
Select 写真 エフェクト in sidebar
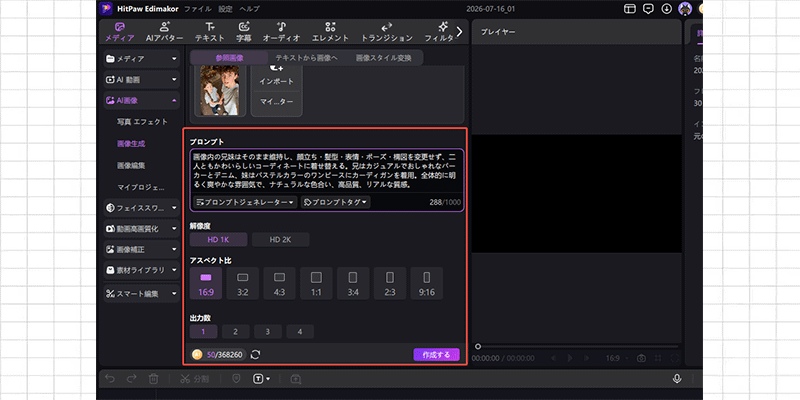[142, 122]
